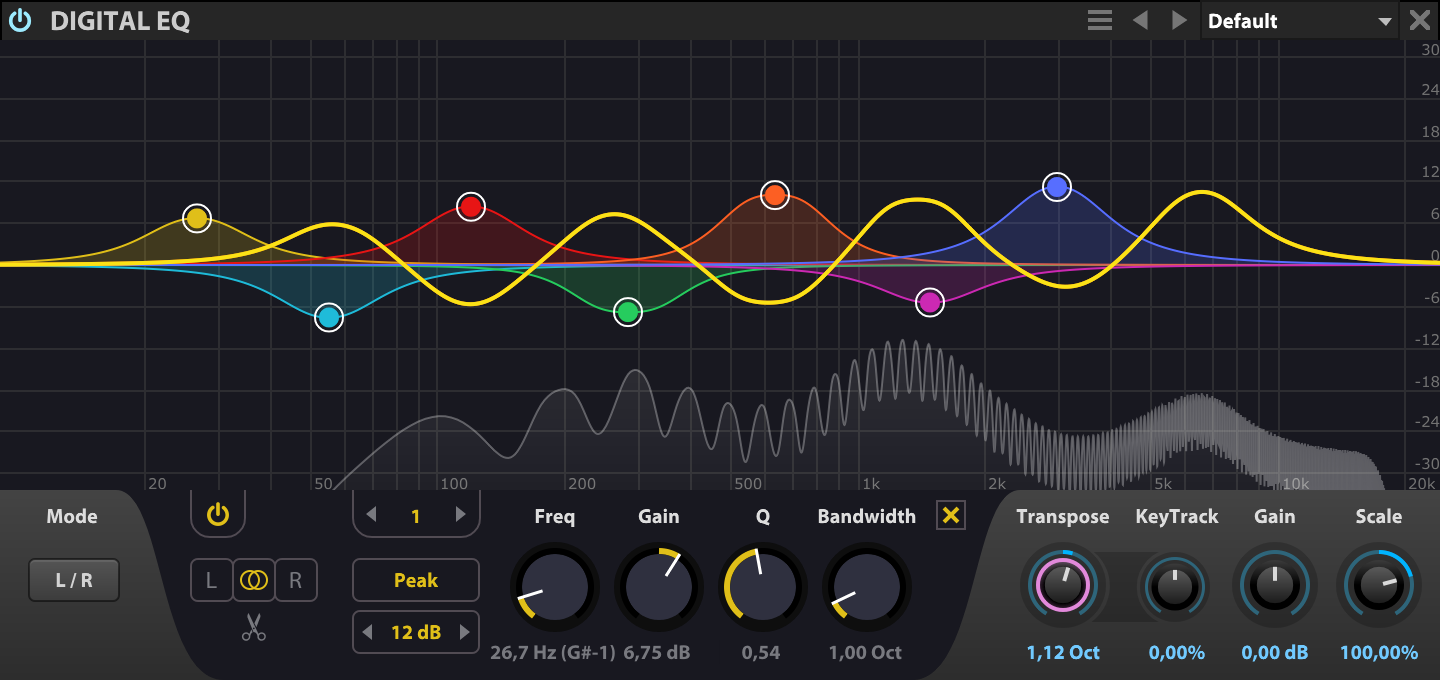Select the cyan EQ band node
The height and width of the screenshot is (680, 1440).
pyautogui.click(x=329, y=317)
